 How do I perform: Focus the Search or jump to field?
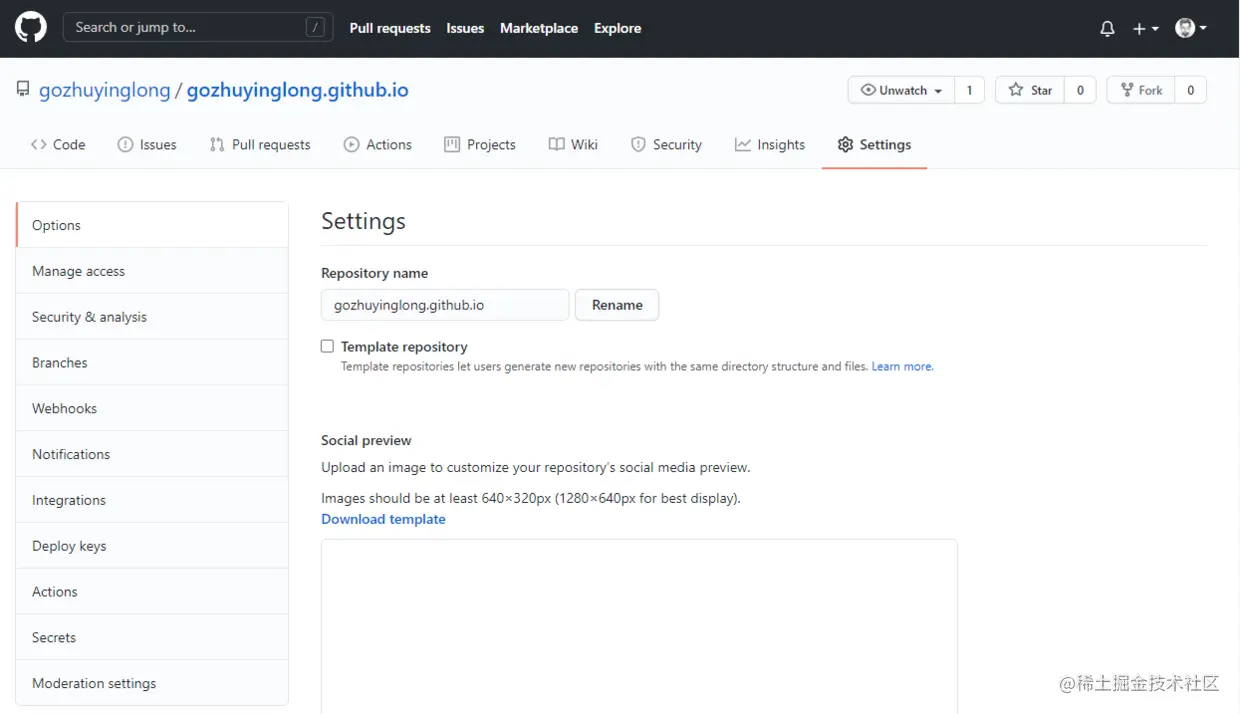(x=198, y=28)
